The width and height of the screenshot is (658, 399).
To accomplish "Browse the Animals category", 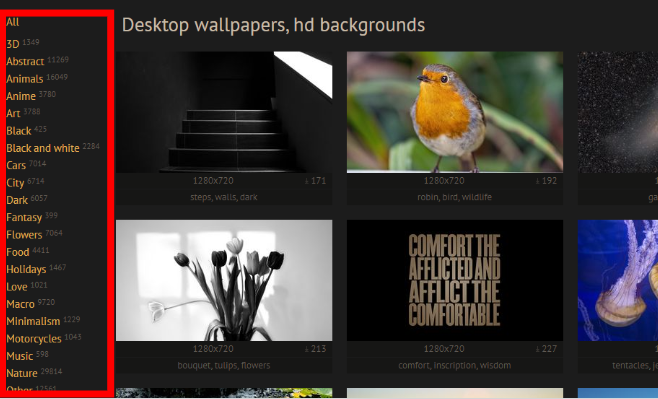I will coord(25,78).
